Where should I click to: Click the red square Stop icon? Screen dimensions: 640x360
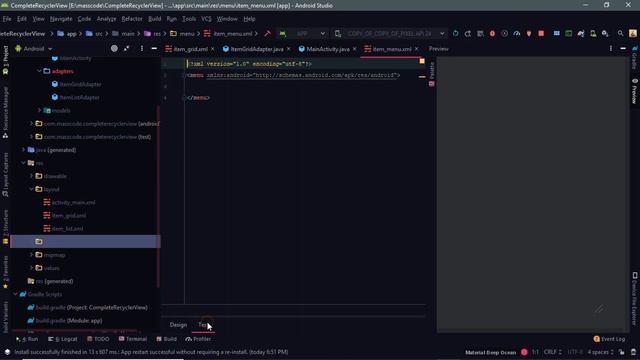click(x=541, y=33)
